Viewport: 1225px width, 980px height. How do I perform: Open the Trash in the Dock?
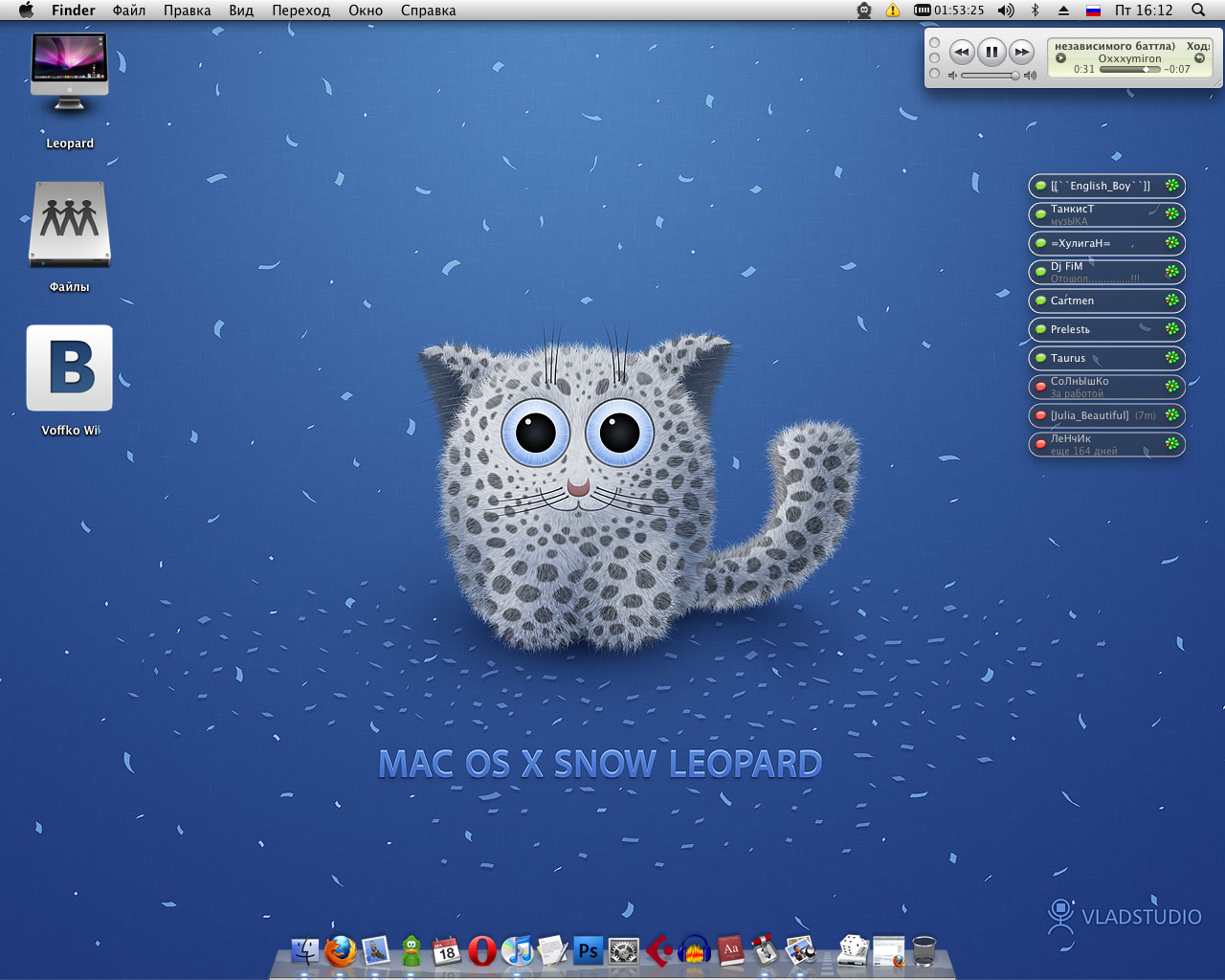click(924, 950)
